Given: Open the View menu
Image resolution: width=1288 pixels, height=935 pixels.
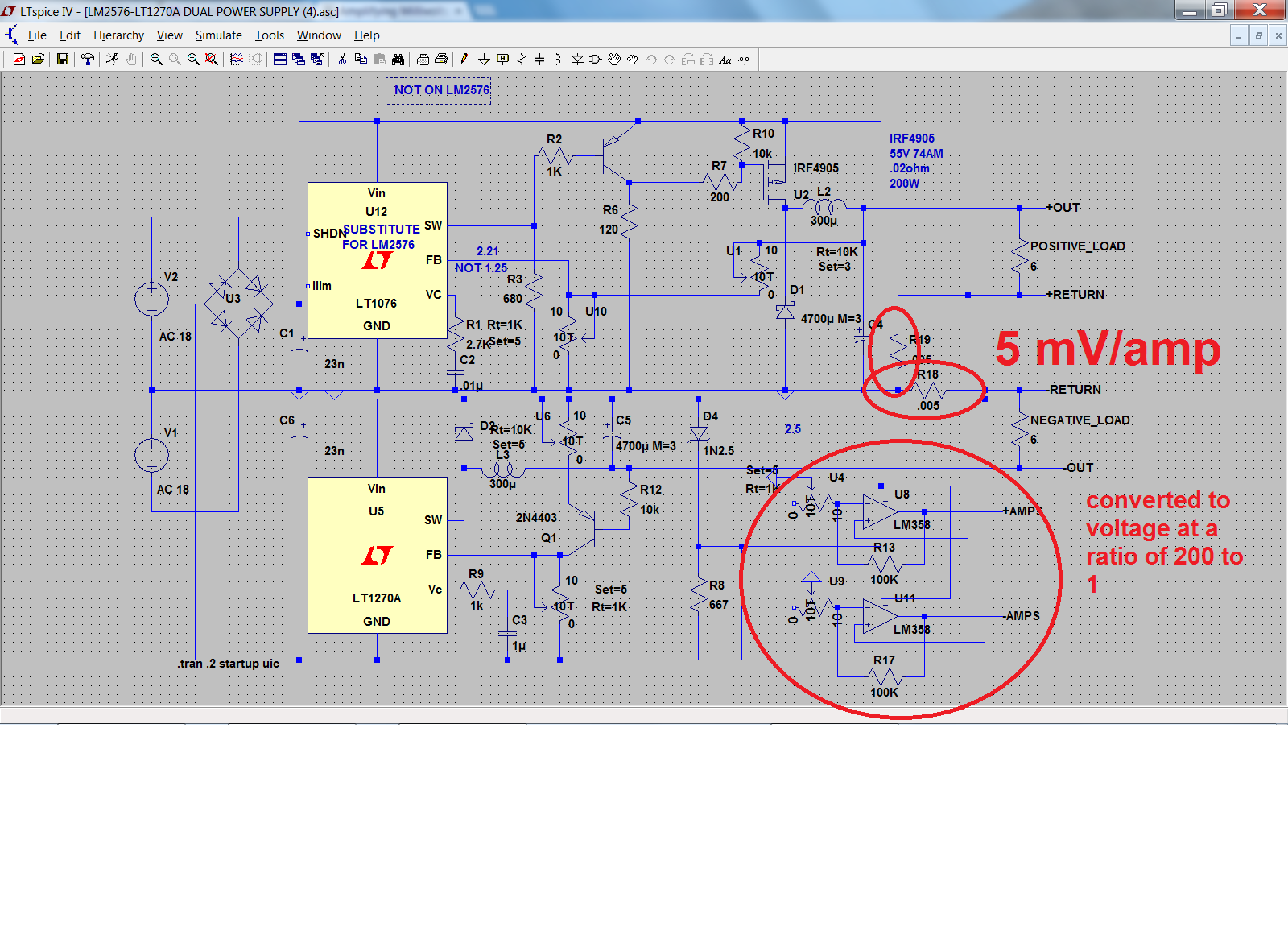Looking at the screenshot, I should pyautogui.click(x=169, y=35).
